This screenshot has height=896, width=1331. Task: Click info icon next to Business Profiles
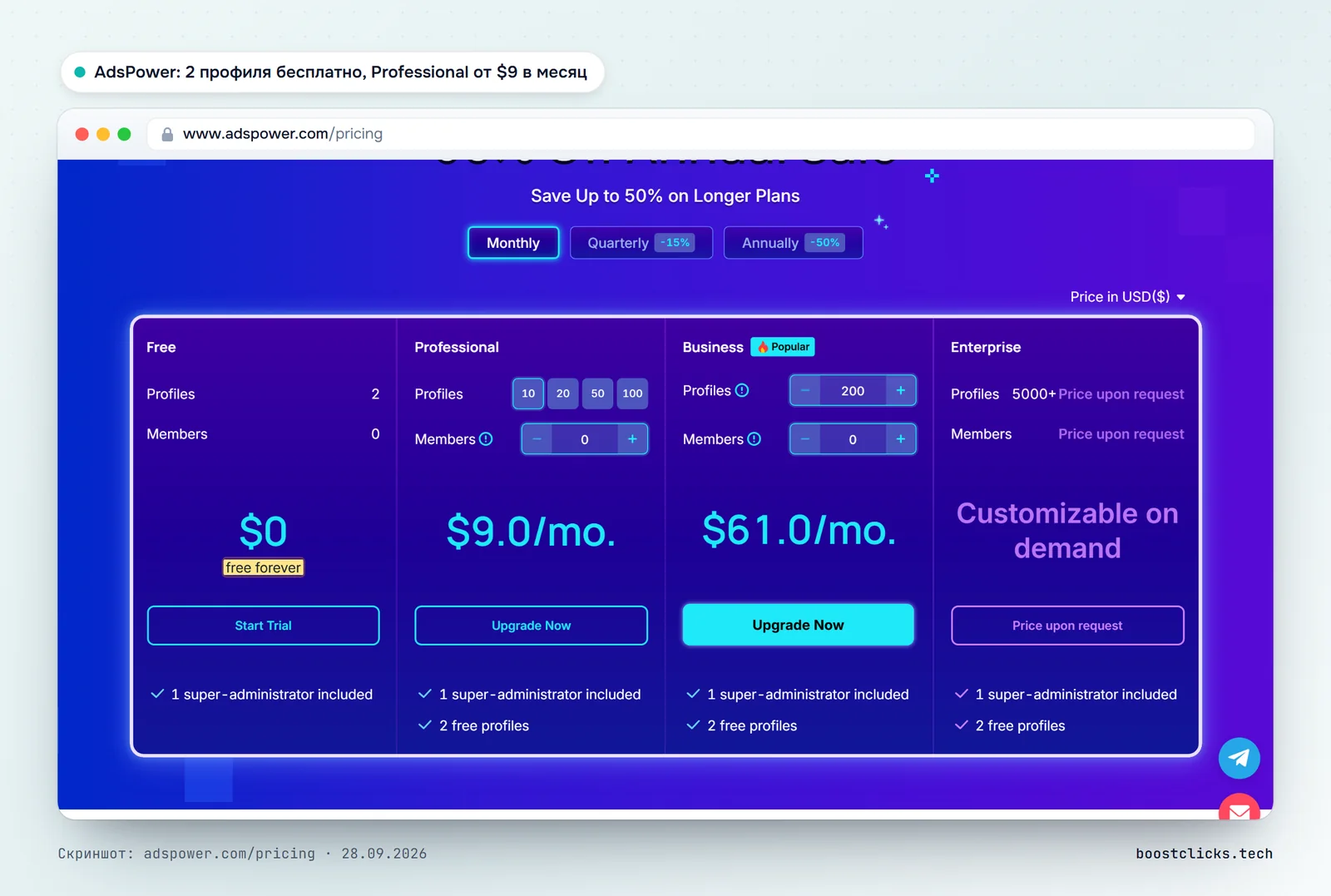click(x=742, y=390)
